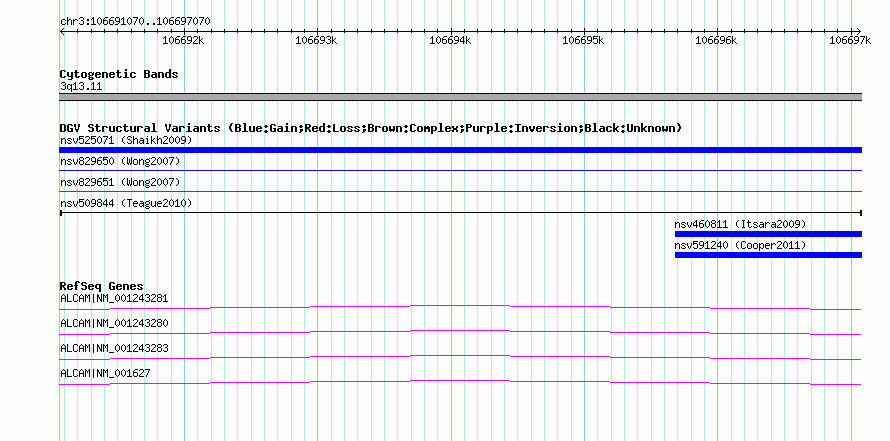The image size is (890, 441).
Task: Open ALCAM|NM_001243283 transcript label
Action: [114, 348]
